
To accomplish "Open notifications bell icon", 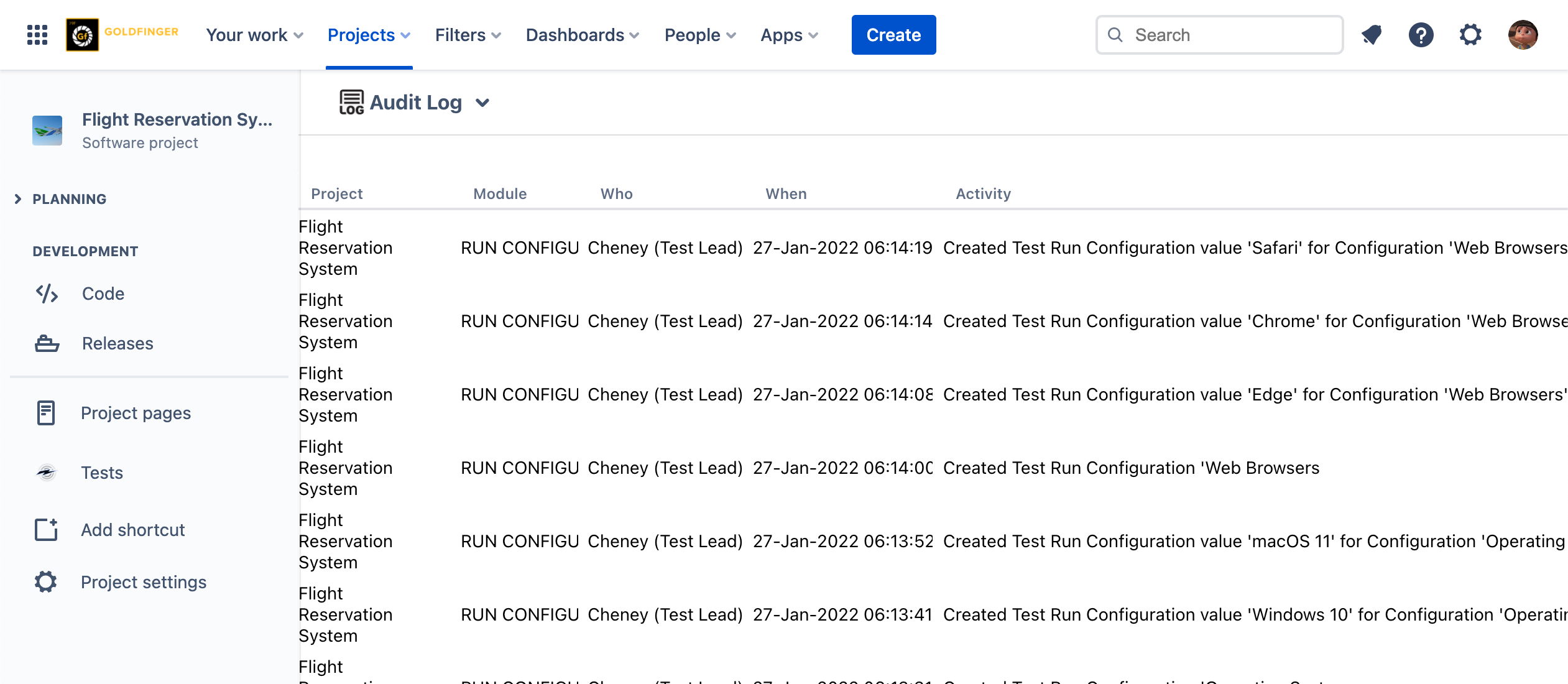I will pos(1372,35).
